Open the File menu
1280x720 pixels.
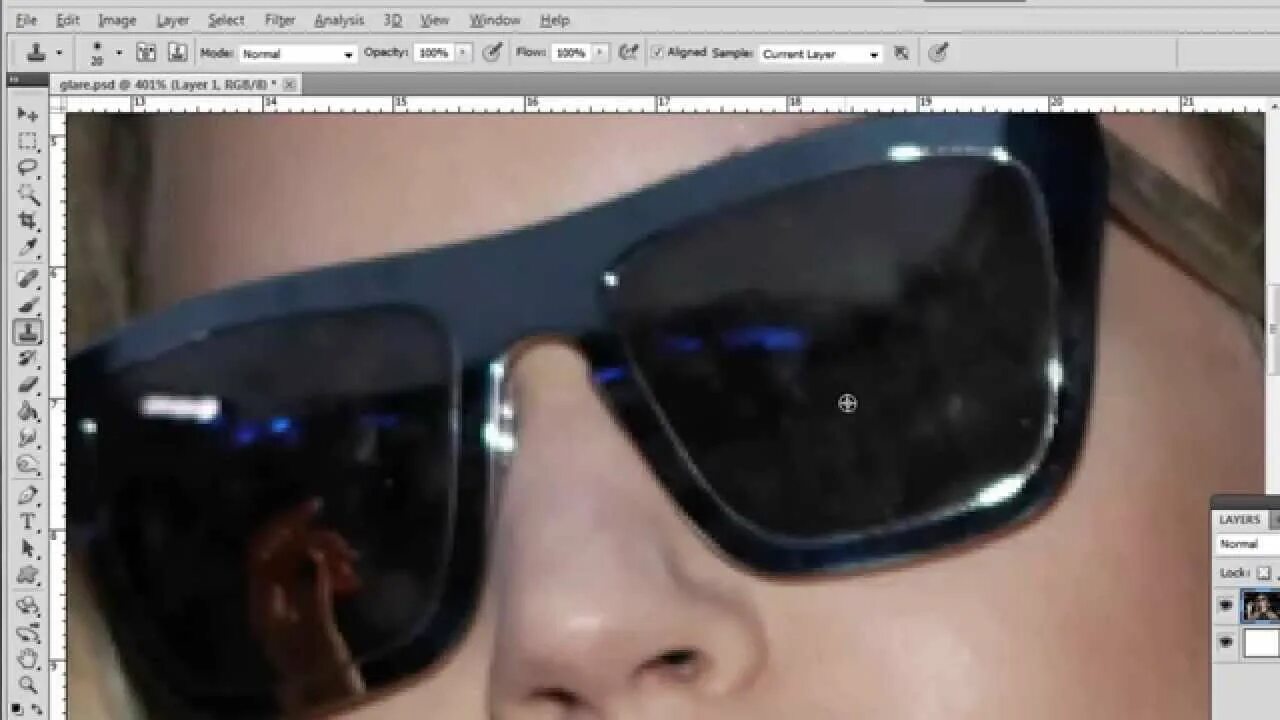click(x=26, y=20)
